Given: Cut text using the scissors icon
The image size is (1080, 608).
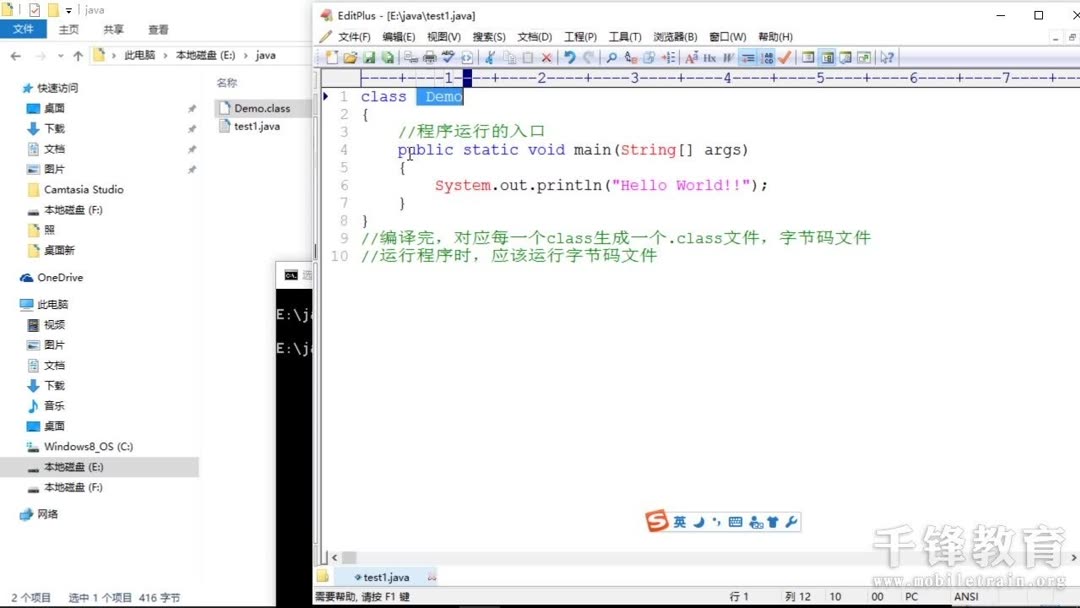Looking at the screenshot, I should (x=490, y=57).
